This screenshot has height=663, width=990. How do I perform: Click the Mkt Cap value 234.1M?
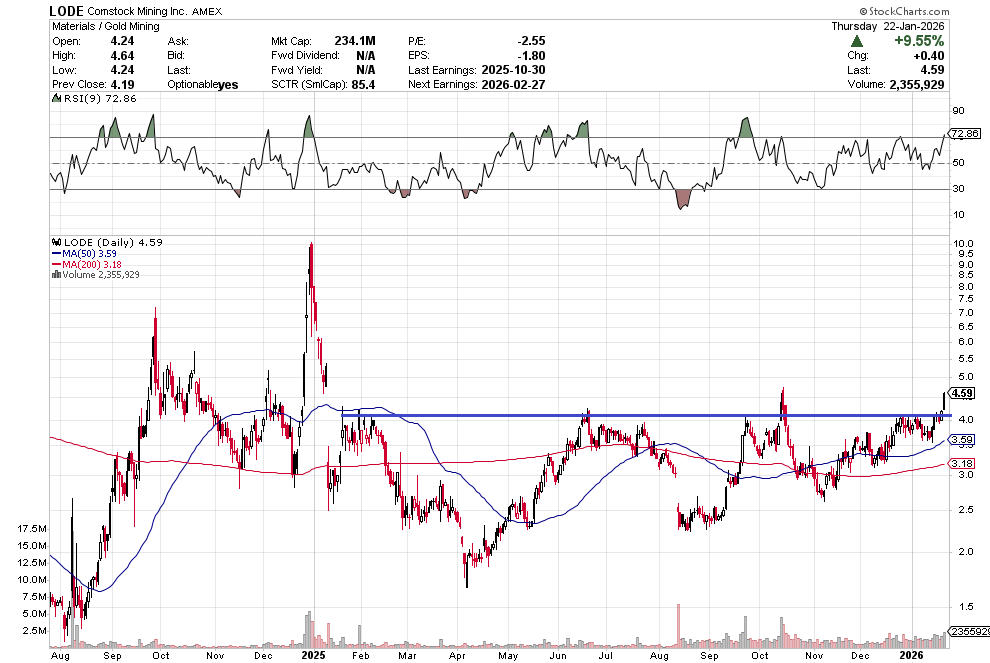coord(355,41)
